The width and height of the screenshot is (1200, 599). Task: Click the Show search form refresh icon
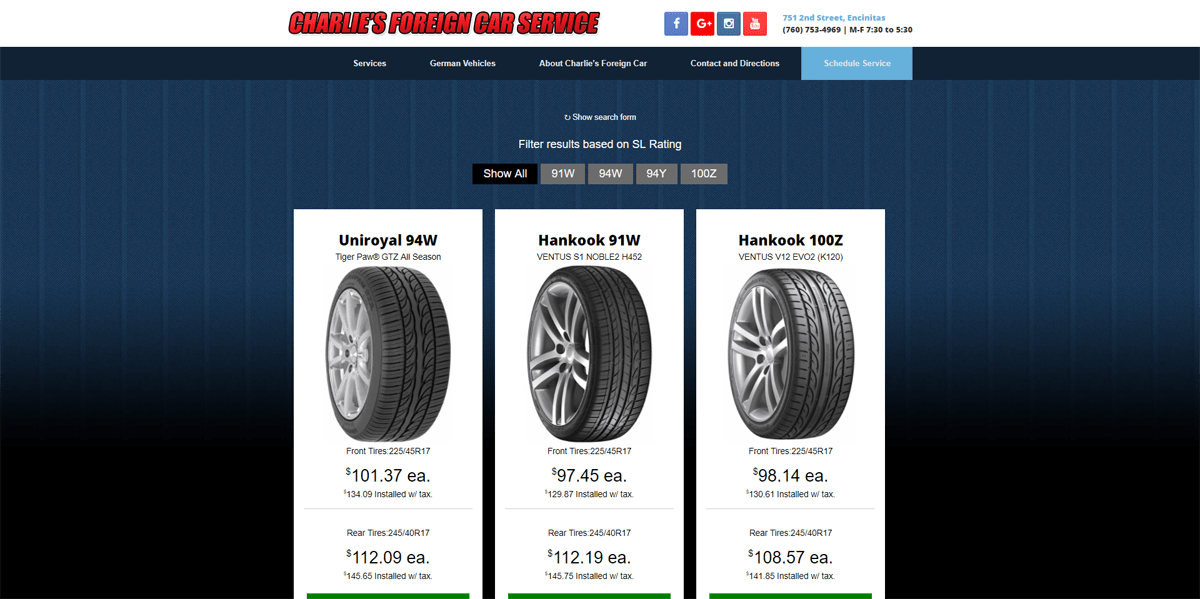coord(567,117)
